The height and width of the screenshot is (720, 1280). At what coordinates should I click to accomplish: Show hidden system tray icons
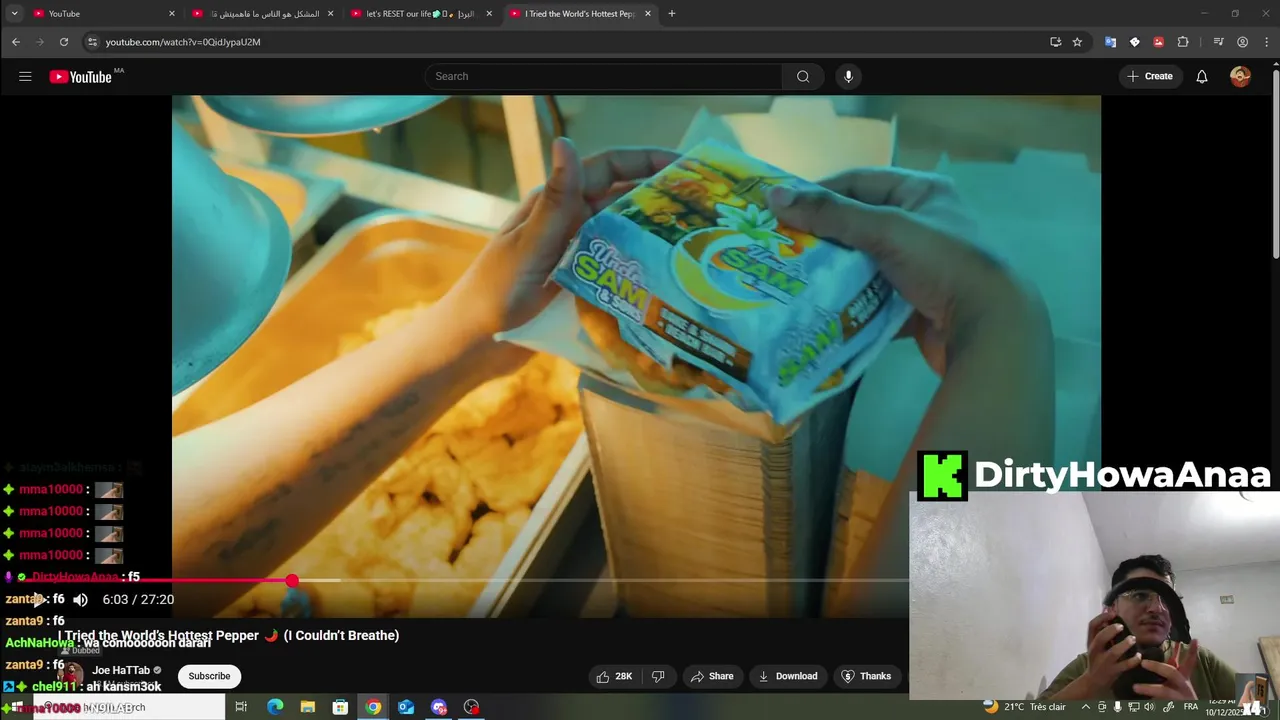click(x=1086, y=707)
